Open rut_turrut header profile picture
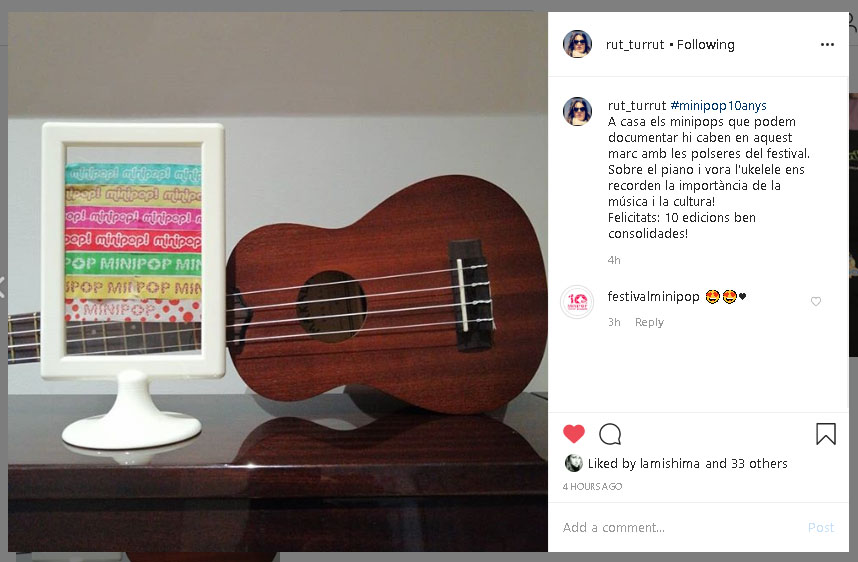This screenshot has height=562, width=858. coord(577,44)
